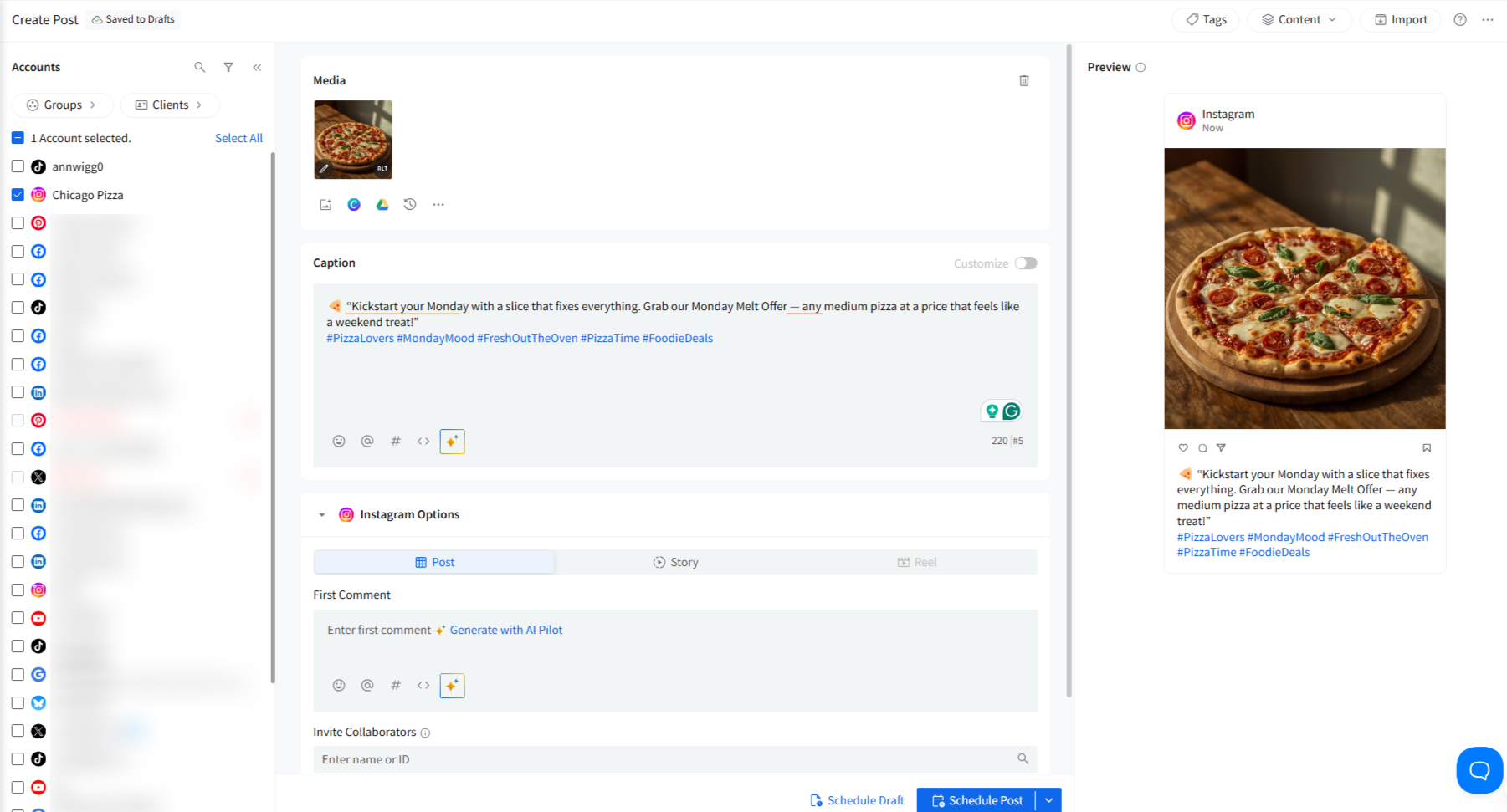
Task: Switch to the Story tab
Action: tap(675, 562)
